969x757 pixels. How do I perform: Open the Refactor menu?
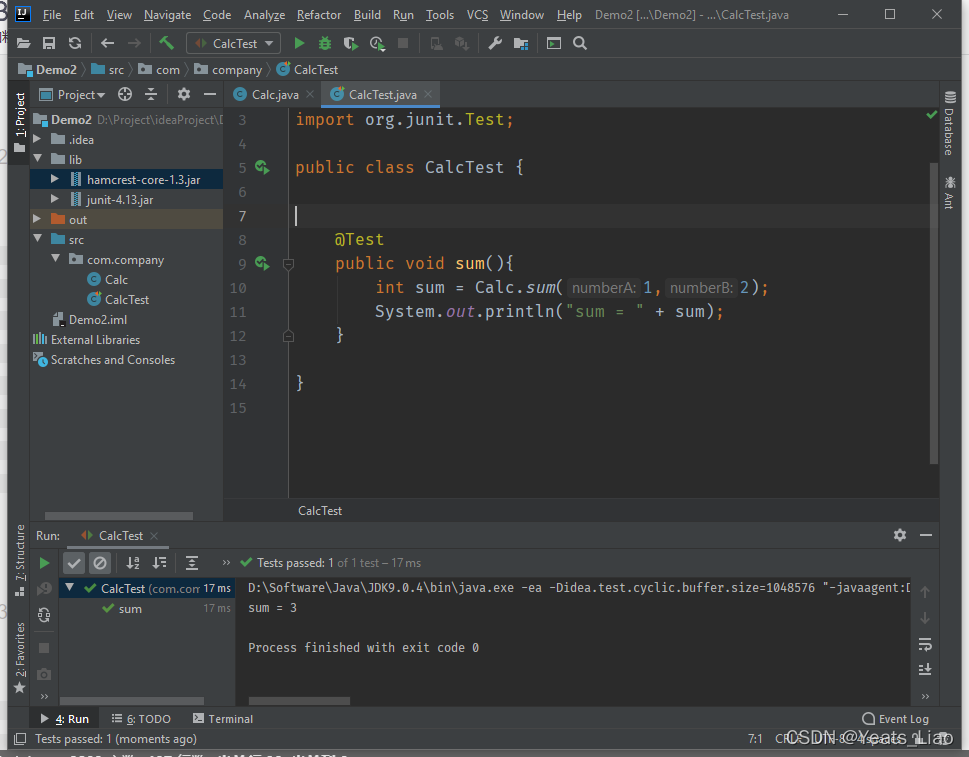[318, 15]
